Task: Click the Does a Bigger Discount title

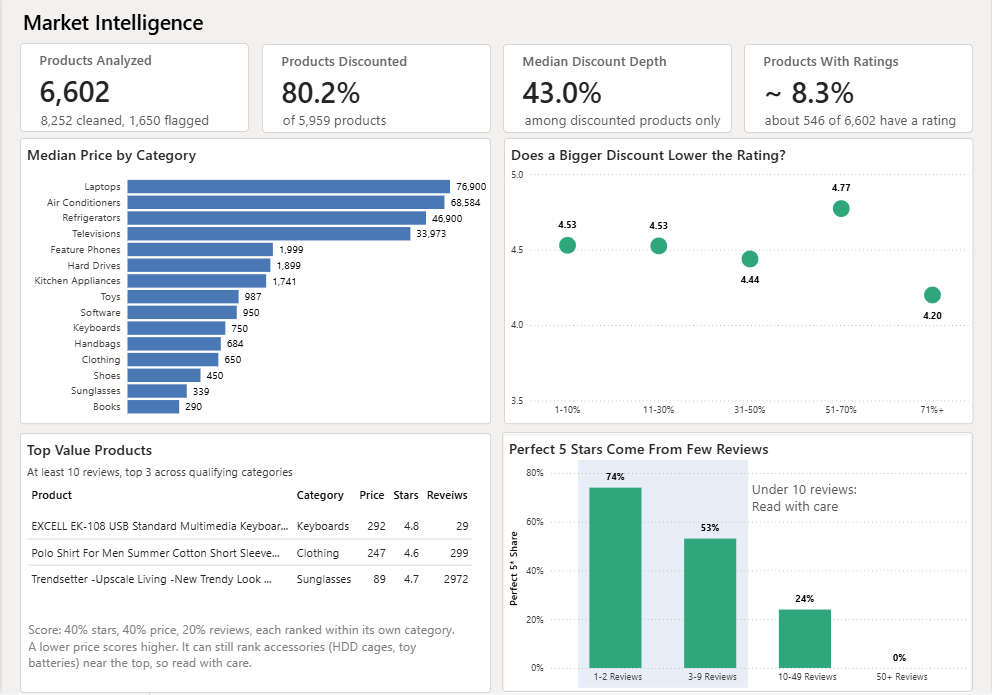Action: point(648,156)
